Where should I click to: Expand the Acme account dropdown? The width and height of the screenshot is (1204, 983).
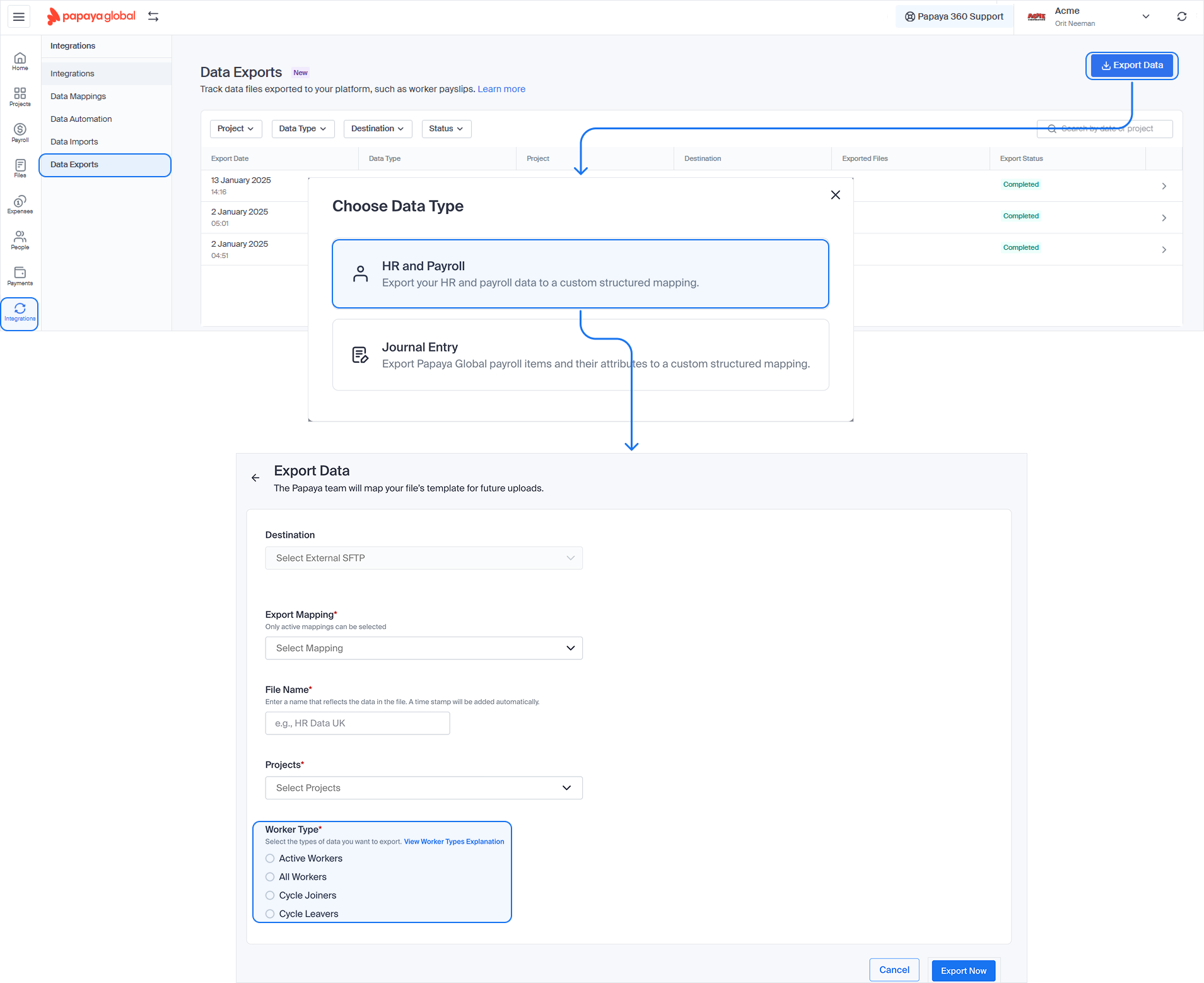tap(1146, 17)
